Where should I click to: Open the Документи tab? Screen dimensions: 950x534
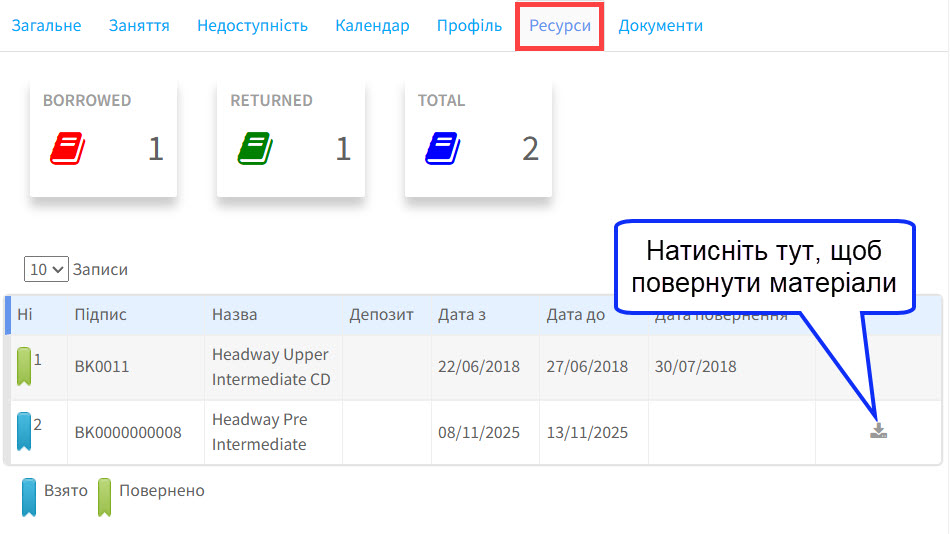pos(660,26)
